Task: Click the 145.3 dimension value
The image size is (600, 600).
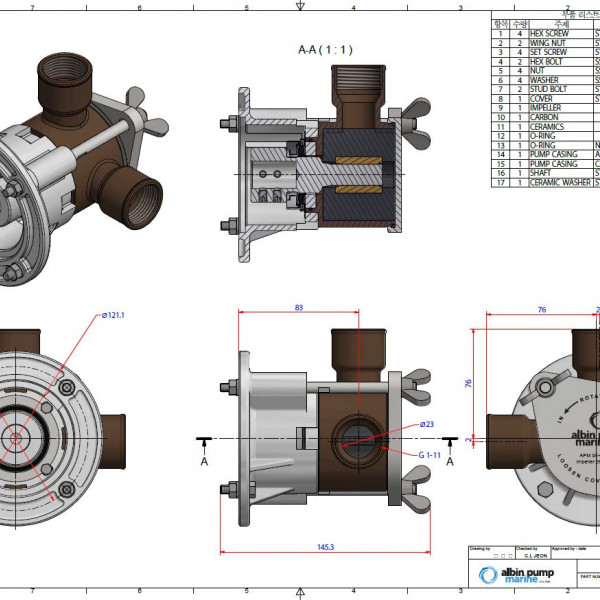Action: coord(325,547)
